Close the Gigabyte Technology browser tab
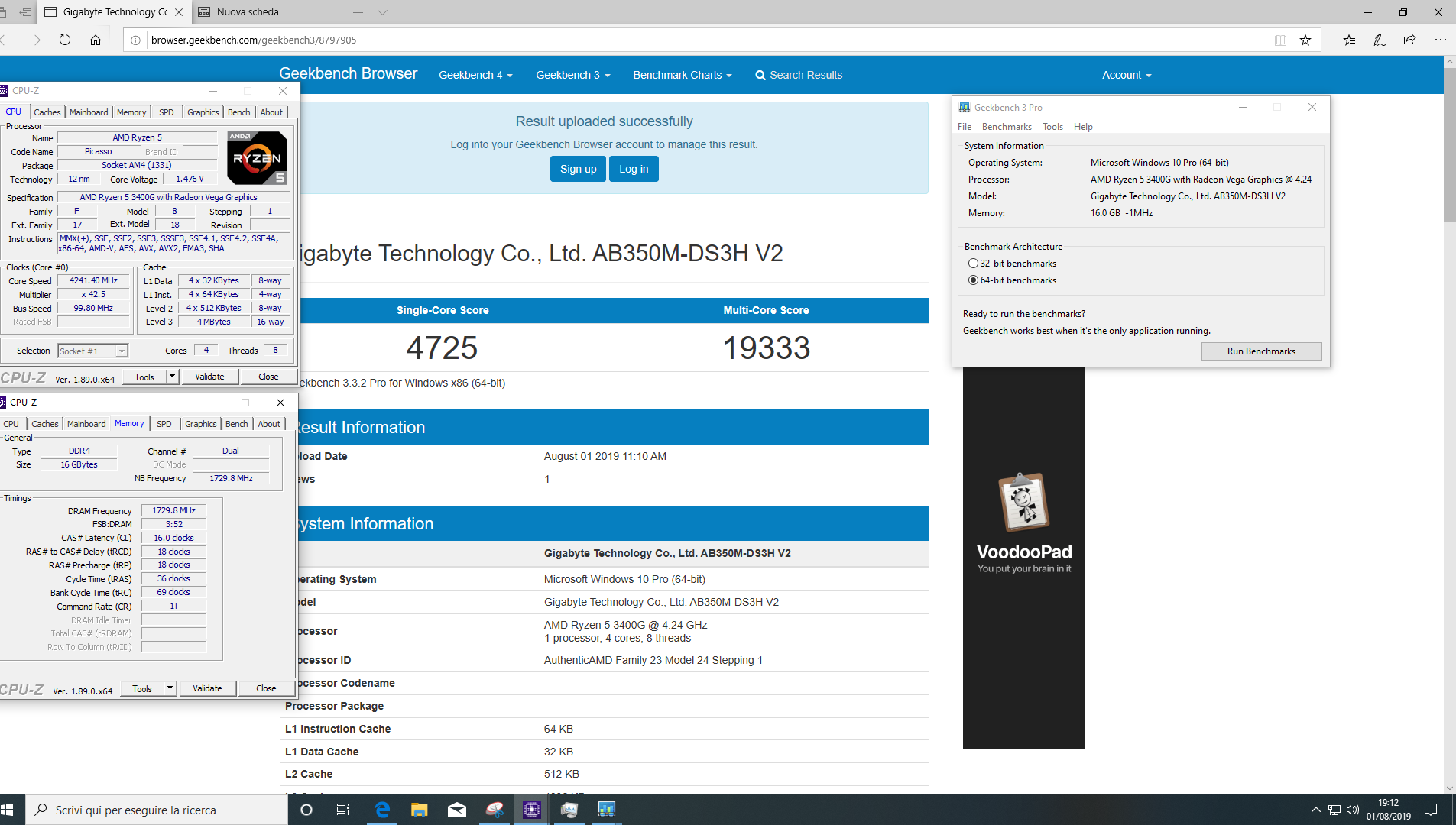1456x825 pixels. (x=179, y=12)
